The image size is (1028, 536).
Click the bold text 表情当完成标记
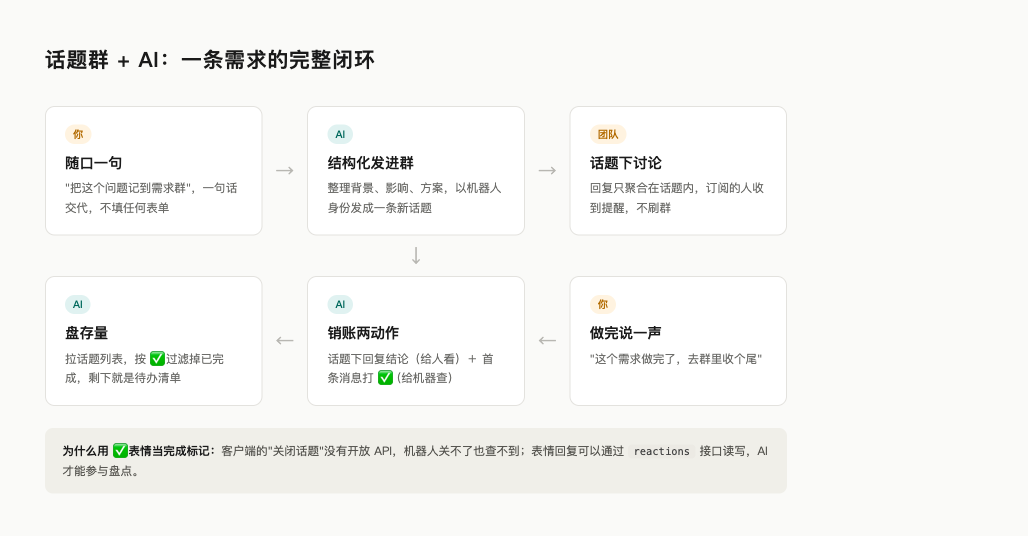click(169, 451)
